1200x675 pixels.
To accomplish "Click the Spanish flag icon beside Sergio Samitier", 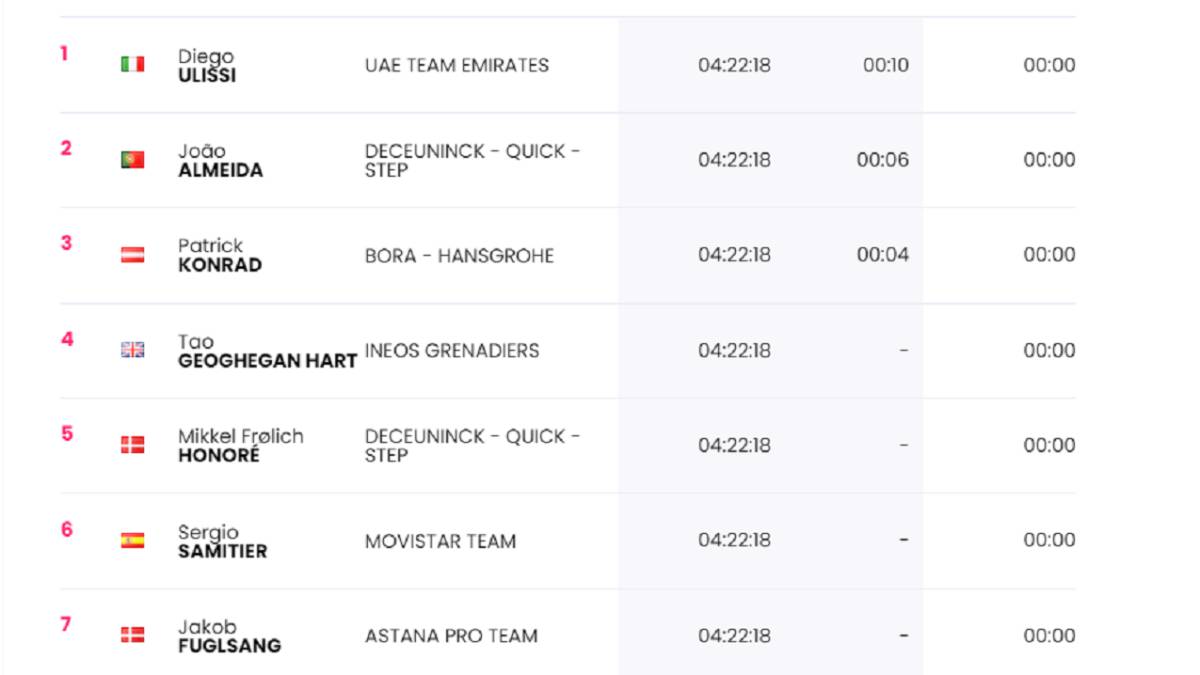I will pyautogui.click(x=132, y=540).
